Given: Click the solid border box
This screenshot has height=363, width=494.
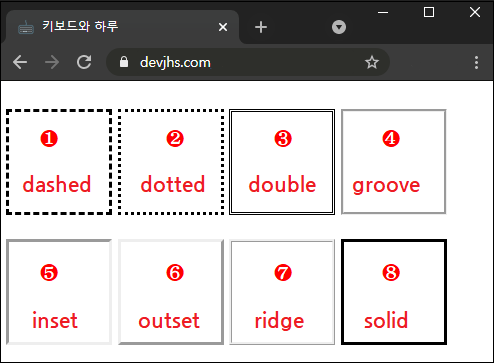Looking at the screenshot, I should click(394, 292).
